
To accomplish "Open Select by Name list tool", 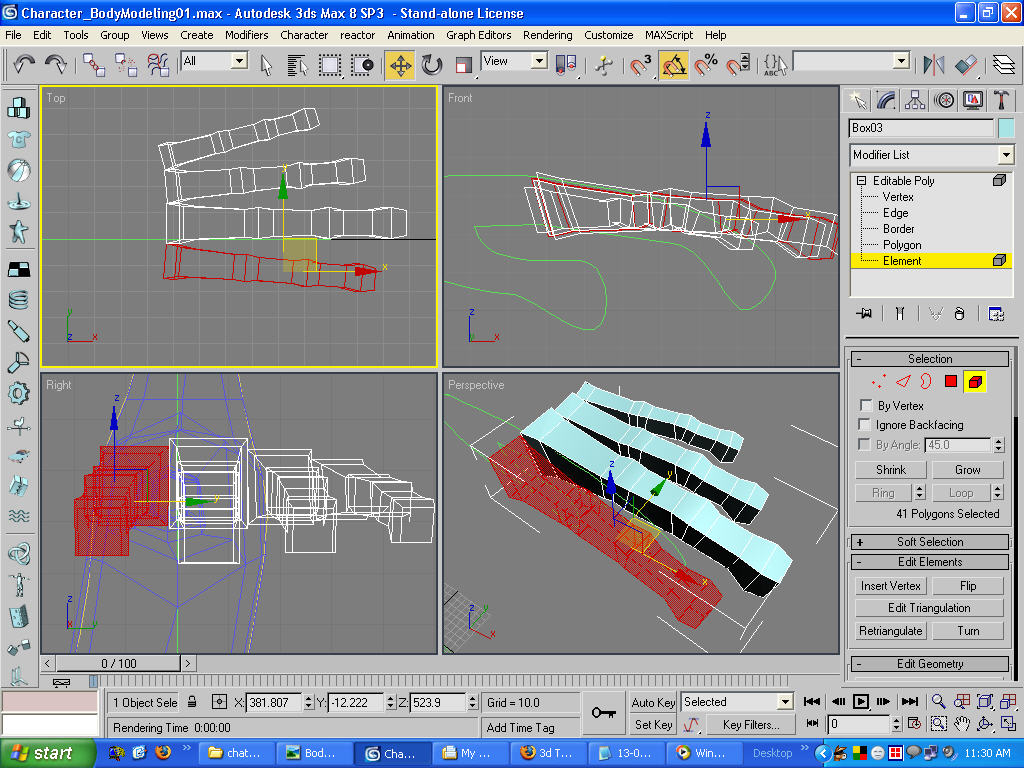I will tap(297, 65).
